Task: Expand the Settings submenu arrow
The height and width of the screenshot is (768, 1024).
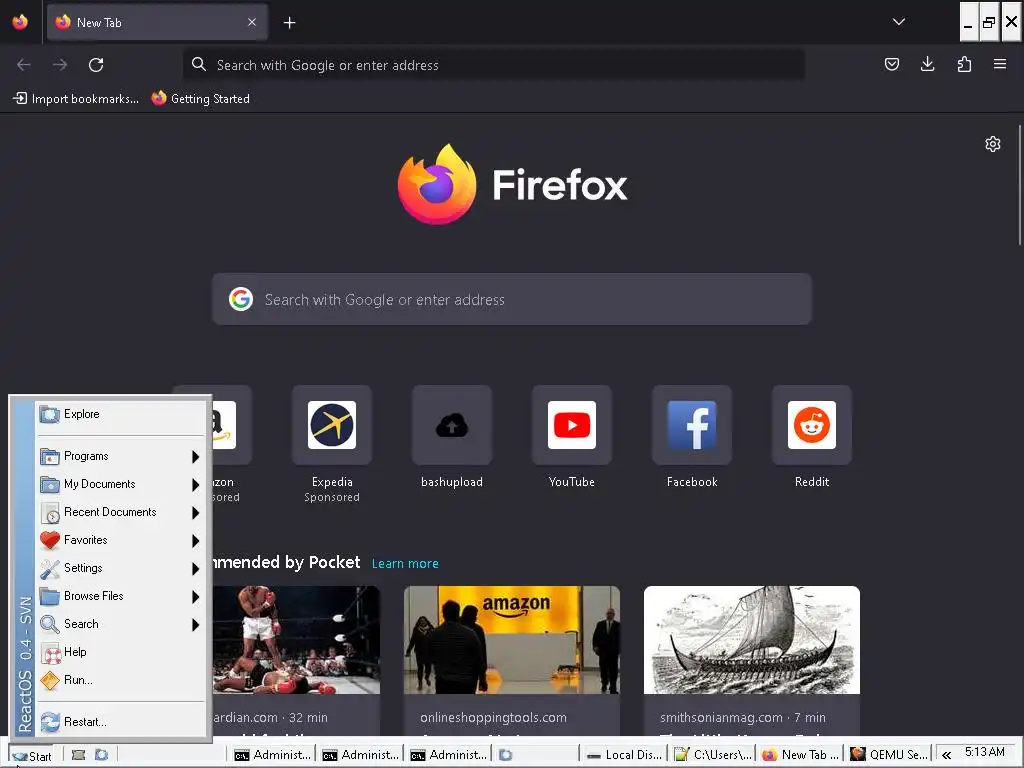Action: (195, 569)
